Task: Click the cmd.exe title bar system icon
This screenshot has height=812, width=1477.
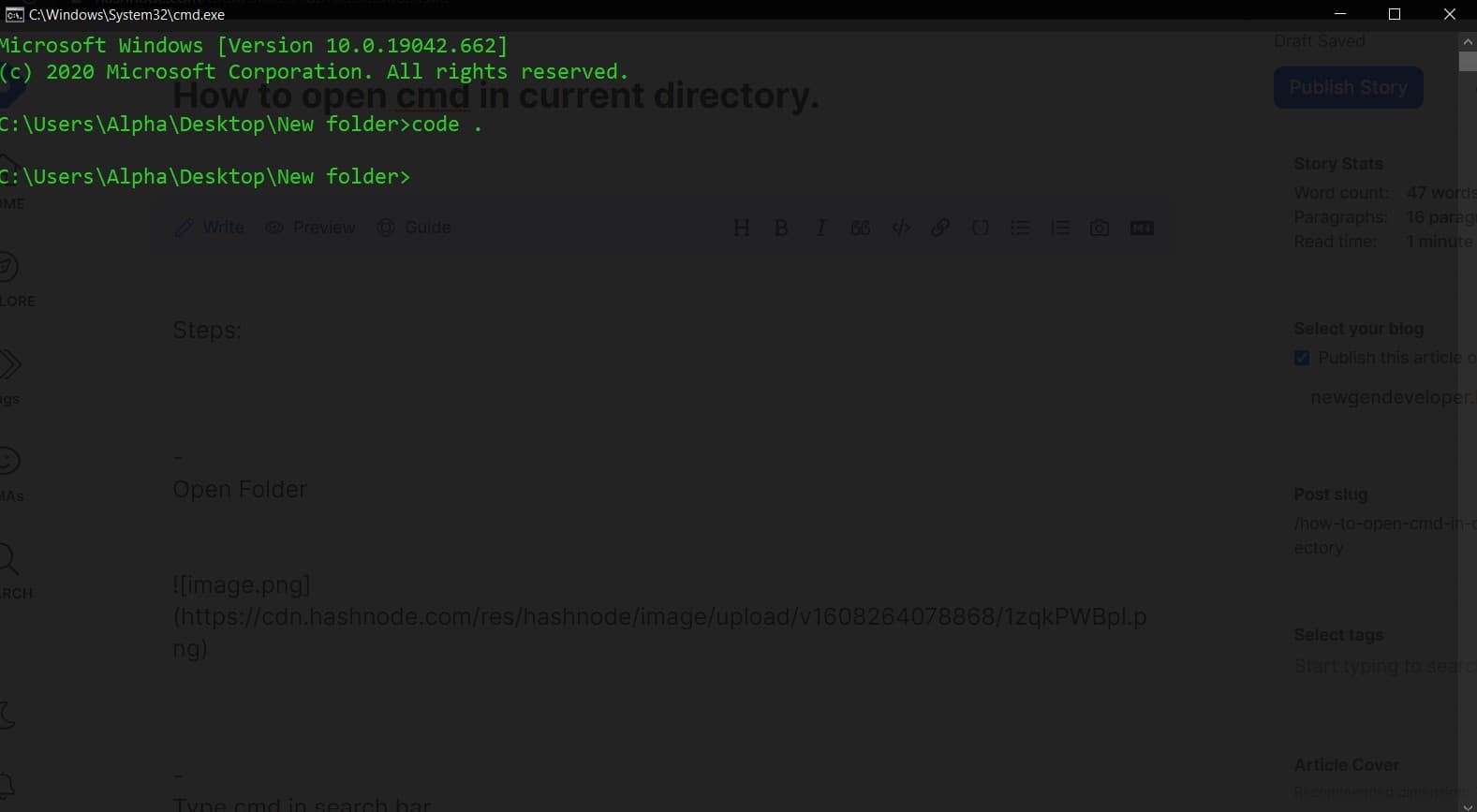Action: point(14,14)
